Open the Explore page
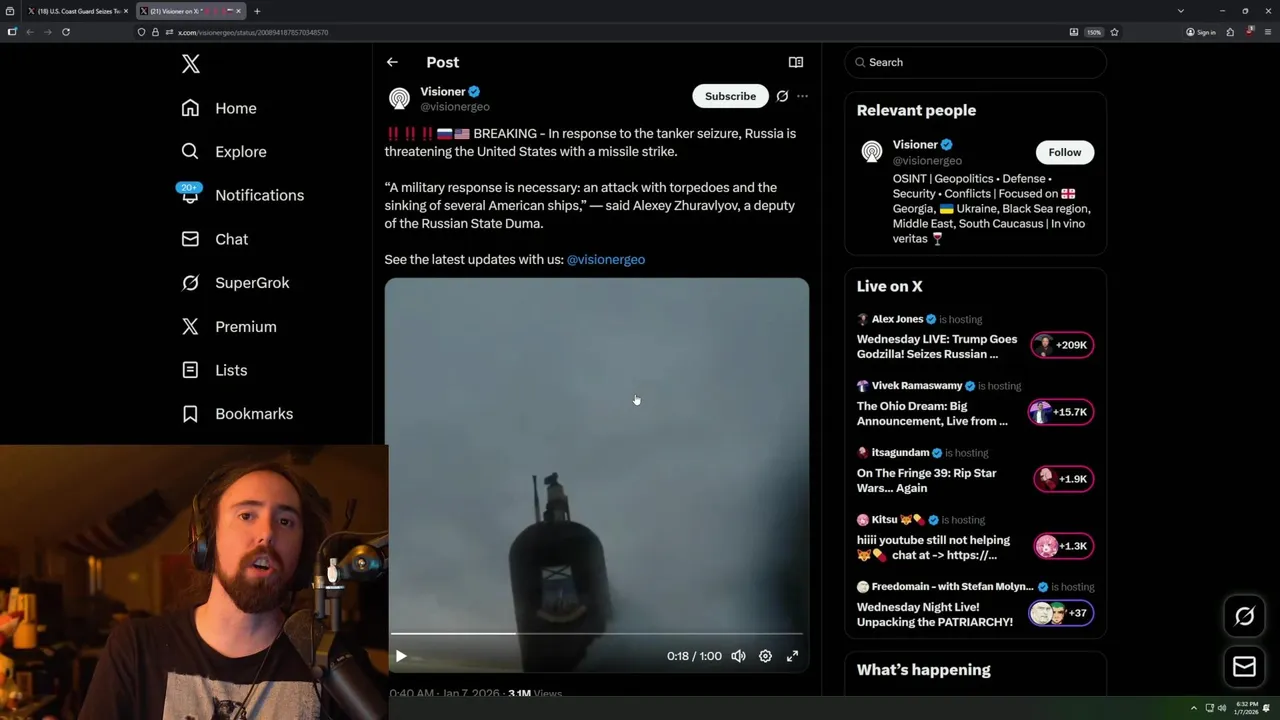The width and height of the screenshot is (1280, 720). pyautogui.click(x=224, y=152)
